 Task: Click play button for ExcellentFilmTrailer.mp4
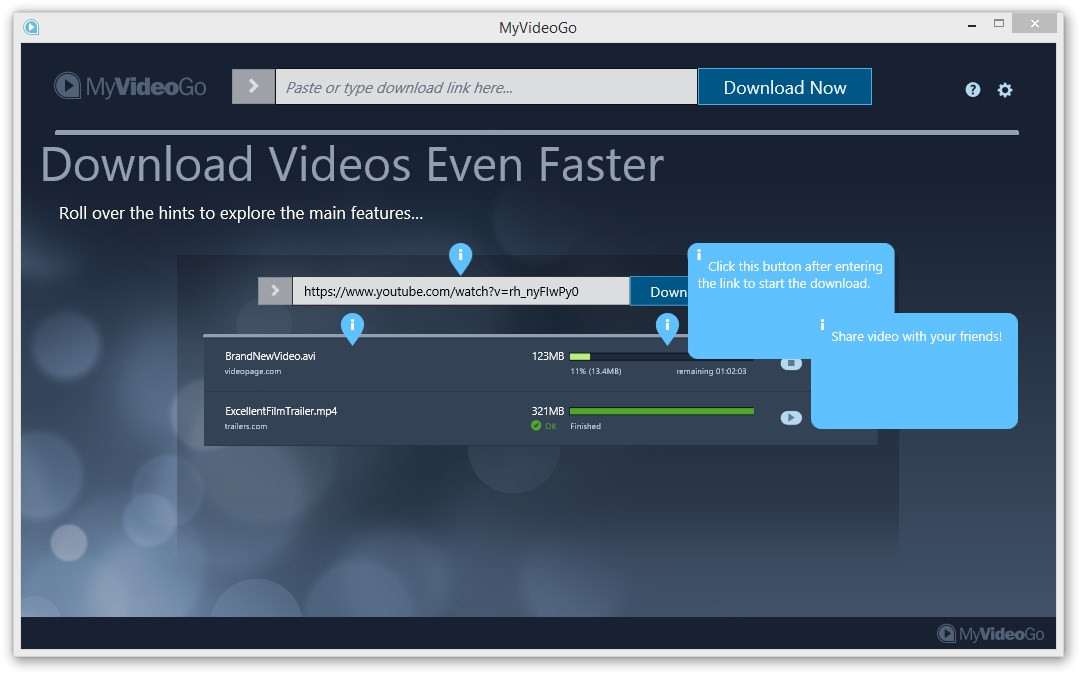[791, 418]
